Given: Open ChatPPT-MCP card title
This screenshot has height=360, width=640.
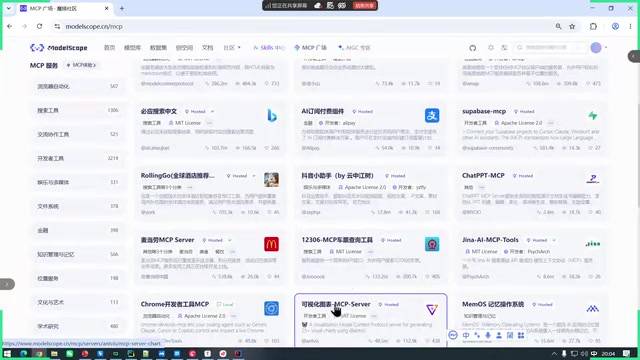Looking at the screenshot, I should tap(483, 176).
